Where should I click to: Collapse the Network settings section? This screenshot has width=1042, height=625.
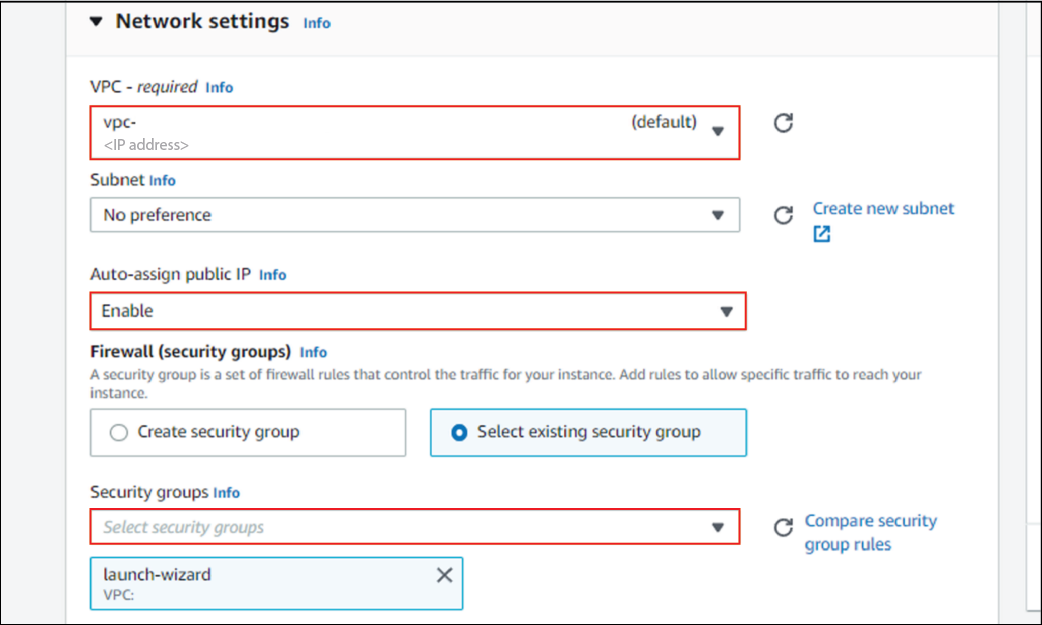point(96,22)
